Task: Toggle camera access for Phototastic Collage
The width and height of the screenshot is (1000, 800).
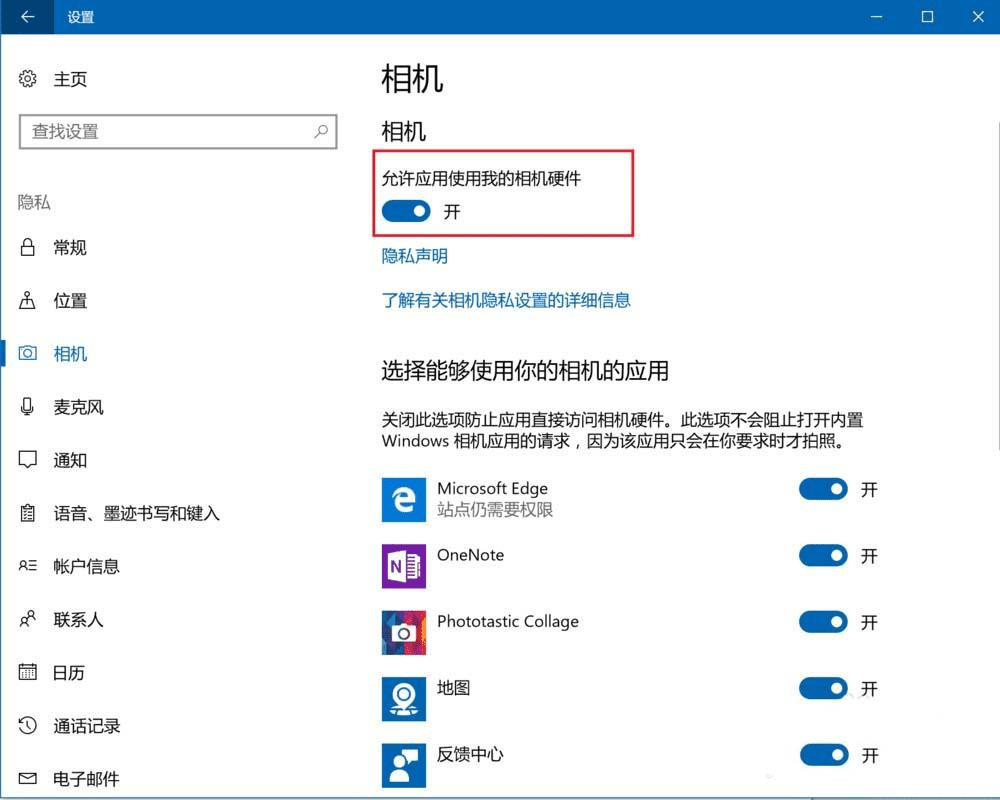Action: (x=823, y=622)
